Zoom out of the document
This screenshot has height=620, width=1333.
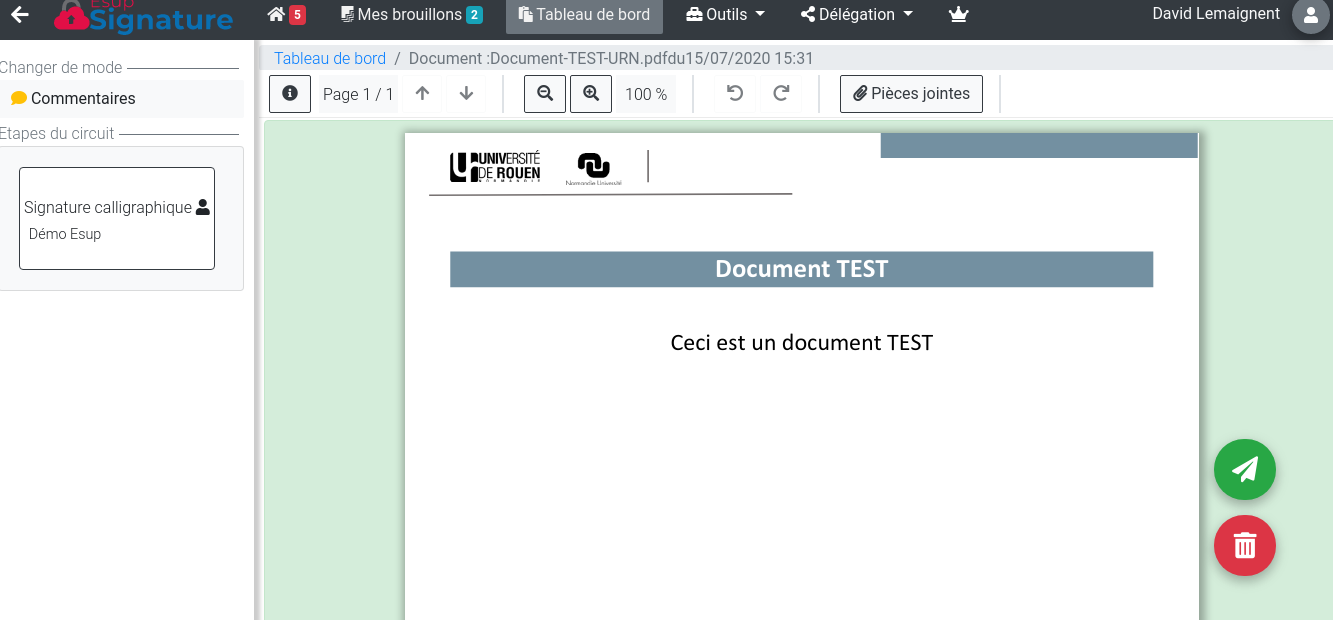click(545, 94)
